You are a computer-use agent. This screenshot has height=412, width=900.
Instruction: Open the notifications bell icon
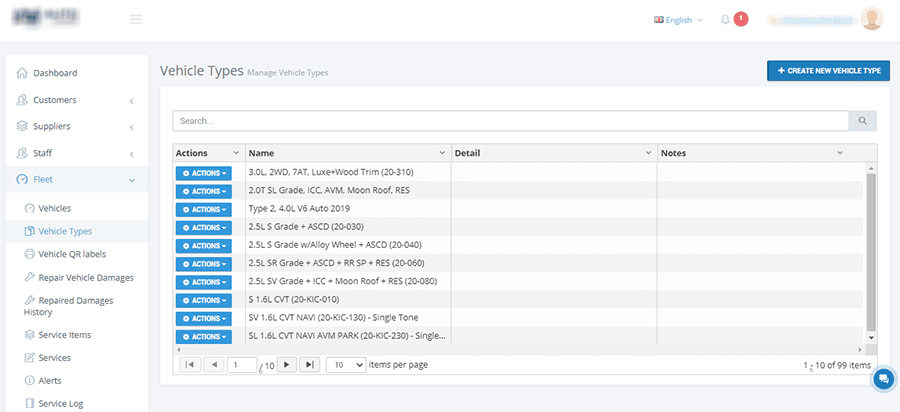tap(725, 19)
